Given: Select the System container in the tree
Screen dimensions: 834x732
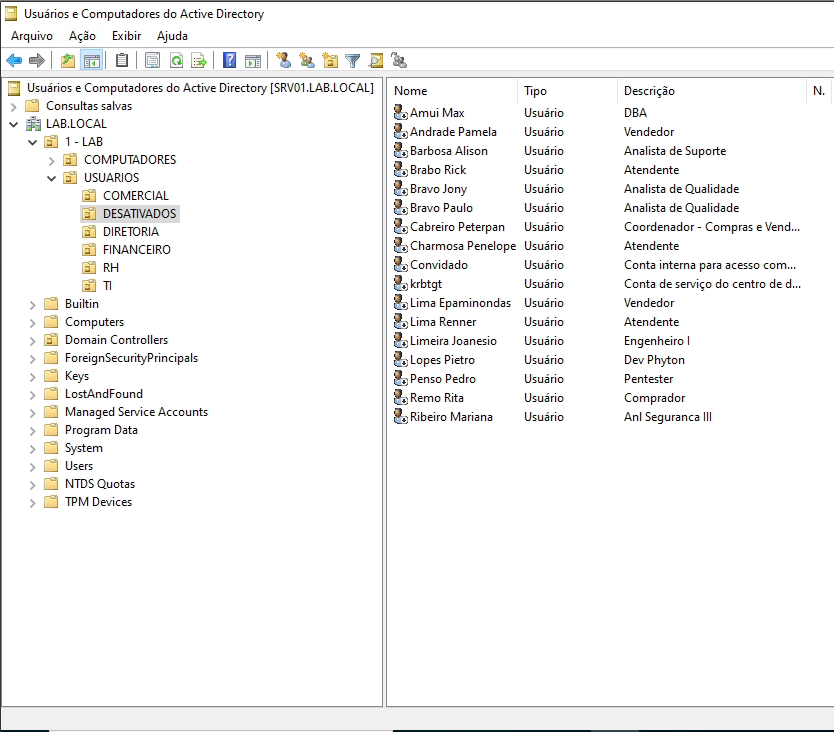Looking at the screenshot, I should [84, 448].
